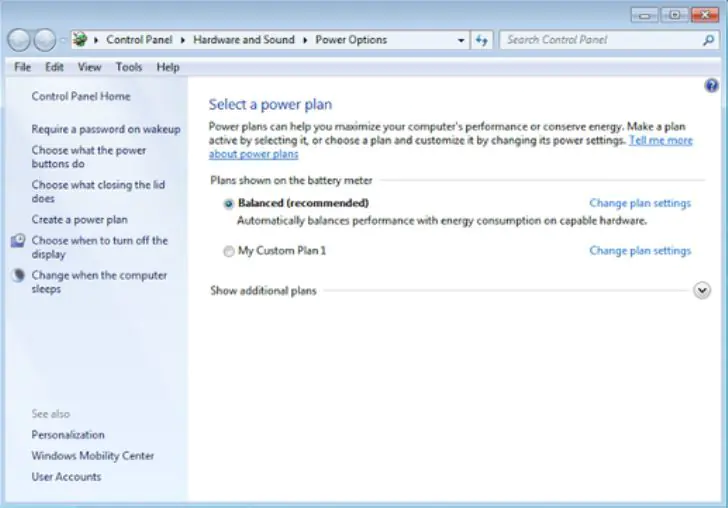Screen dimensions: 728x508
Task: Click the Refresh icon beside address bar
Action: pos(483,40)
